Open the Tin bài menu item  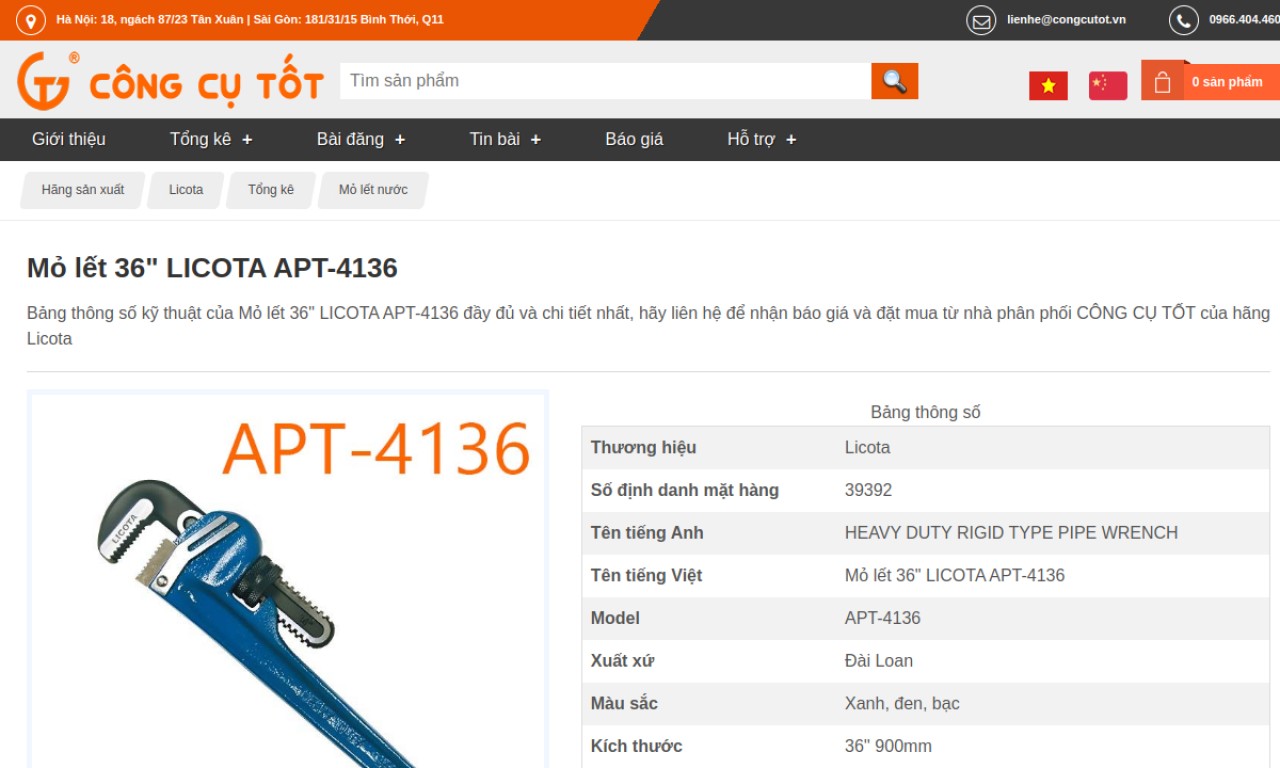click(x=495, y=139)
